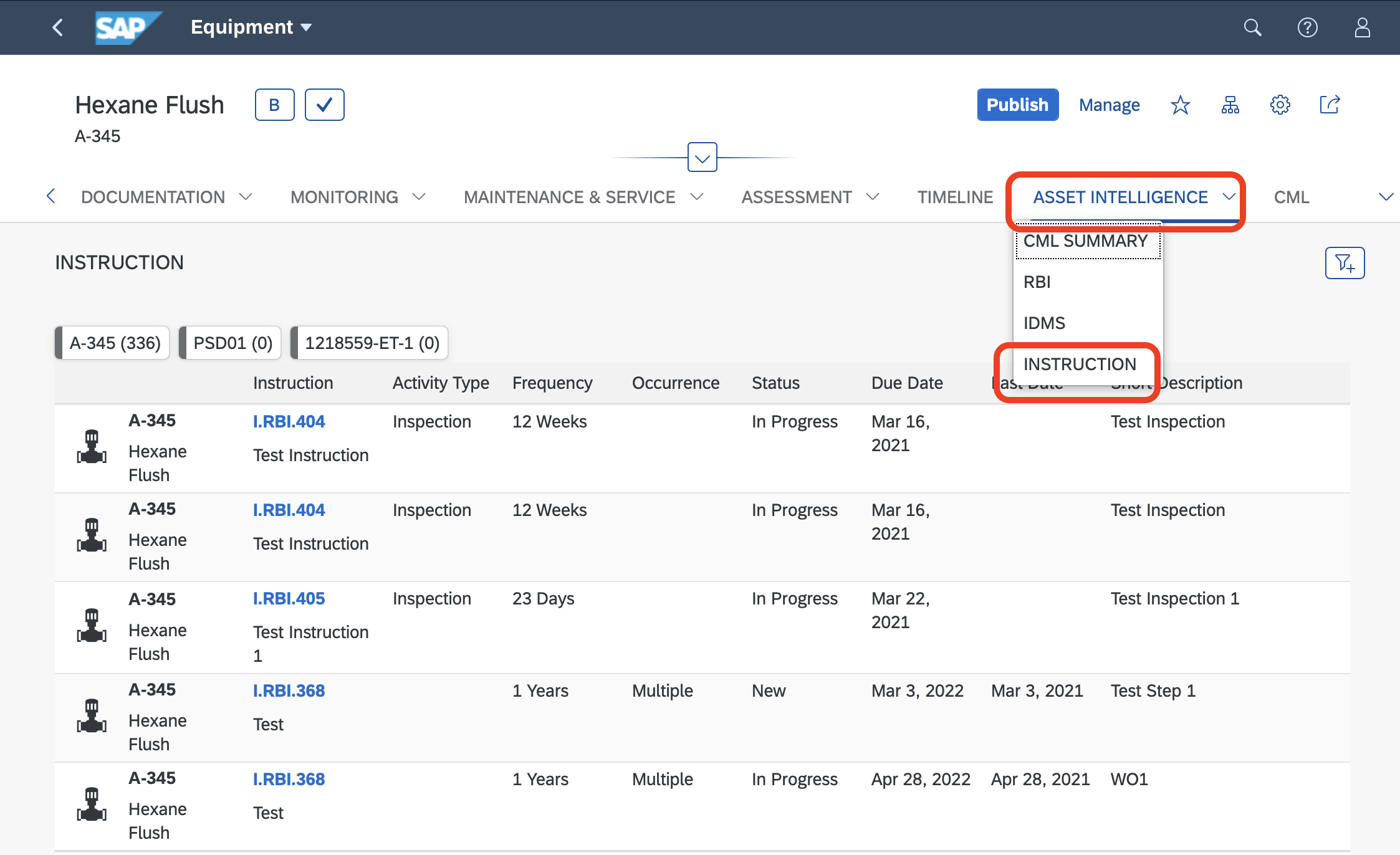This screenshot has width=1400, height=855.
Task: Click the Instruction column header
Action: tap(293, 383)
